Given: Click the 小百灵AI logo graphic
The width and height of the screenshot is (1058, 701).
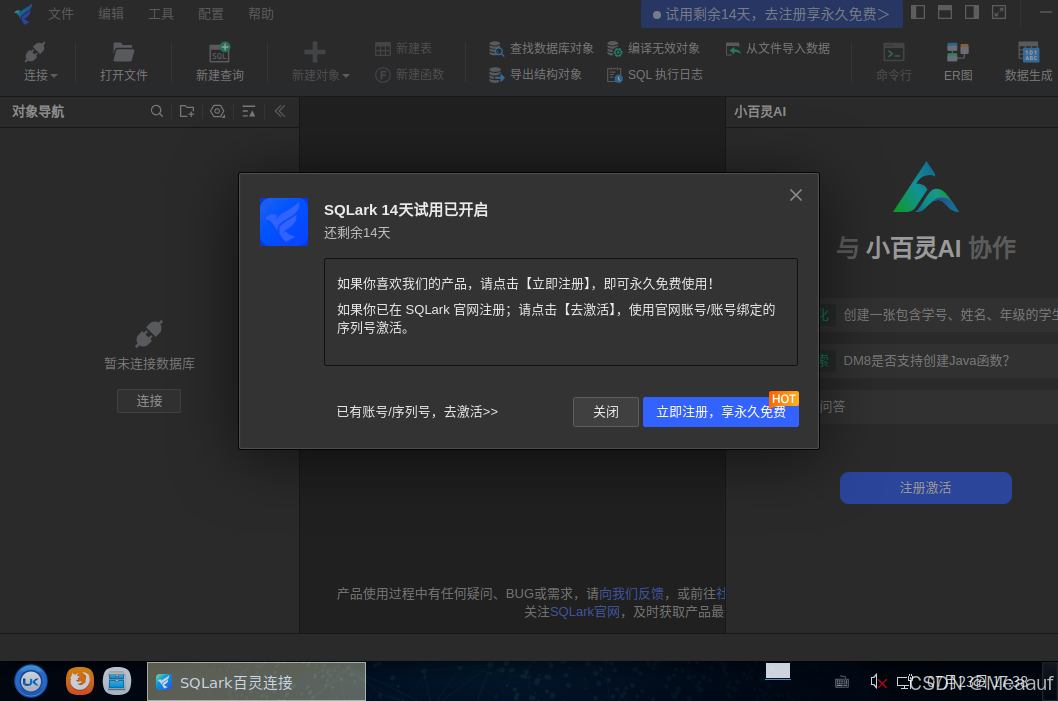Looking at the screenshot, I should 926,187.
